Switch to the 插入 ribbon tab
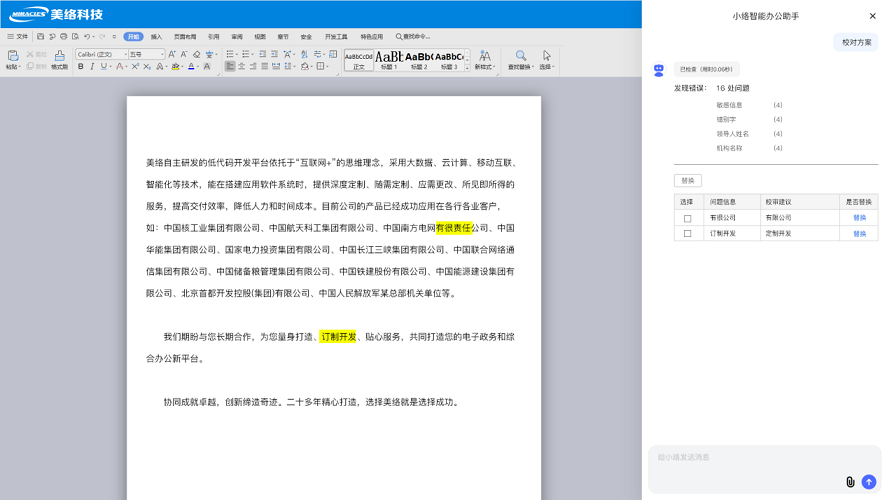Viewport: 887px width, 500px height. [156, 36]
